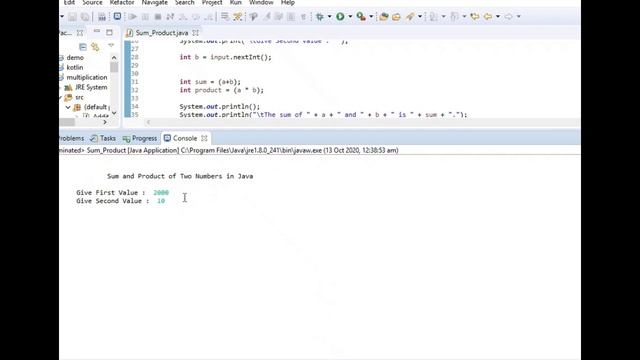Open the Help menu
Image resolution: width=640 pixels, height=360 pixels.
(x=288, y=2)
